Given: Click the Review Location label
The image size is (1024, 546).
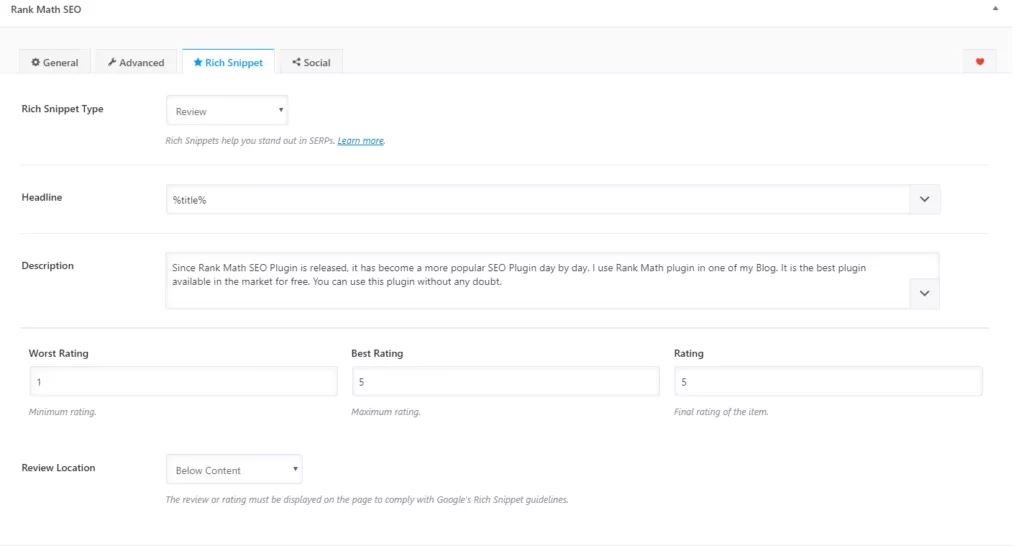Looking at the screenshot, I should click(58, 468).
